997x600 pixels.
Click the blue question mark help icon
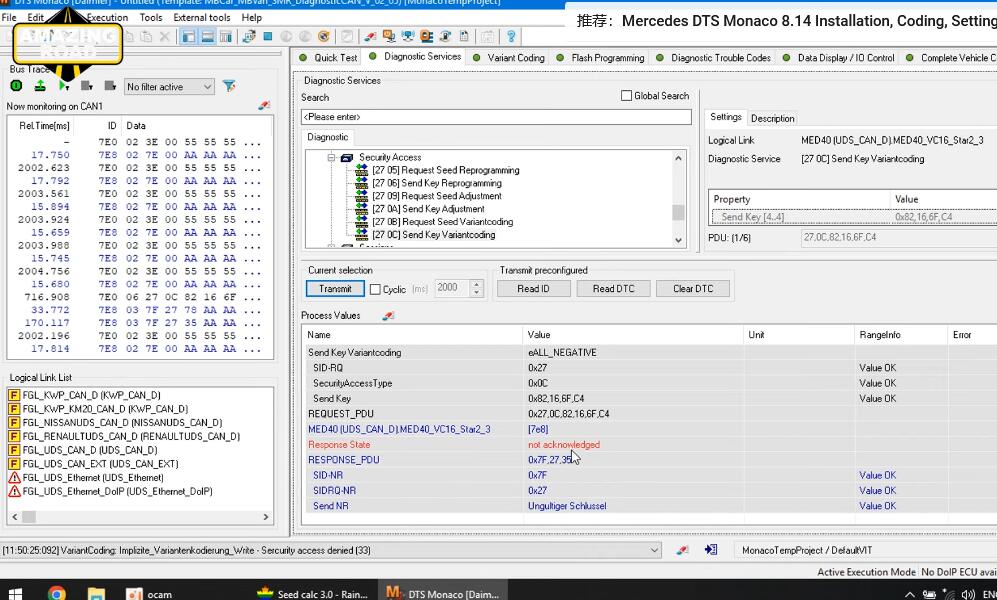pyautogui.click(x=511, y=36)
